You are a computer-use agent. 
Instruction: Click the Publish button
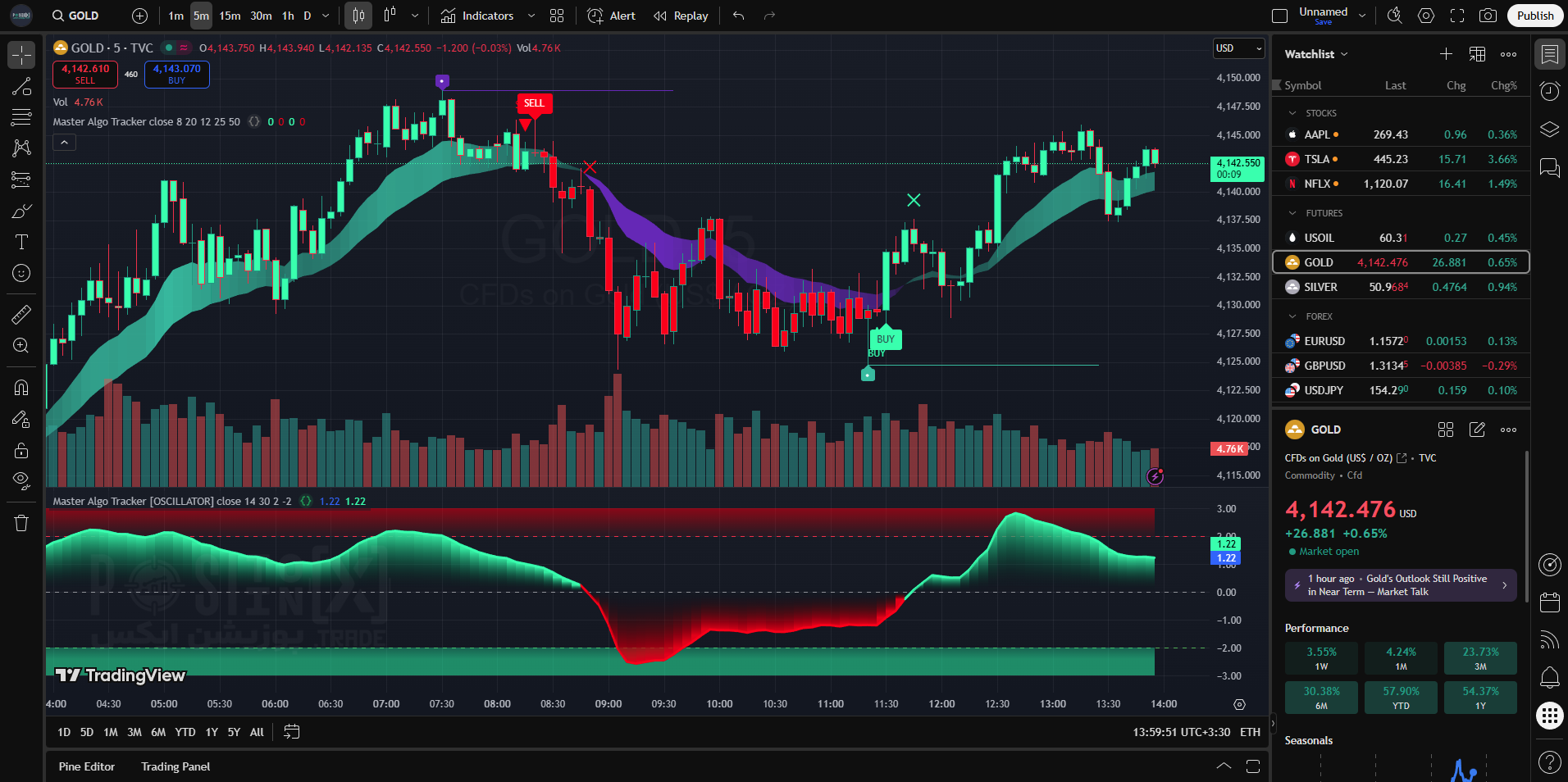point(1534,16)
